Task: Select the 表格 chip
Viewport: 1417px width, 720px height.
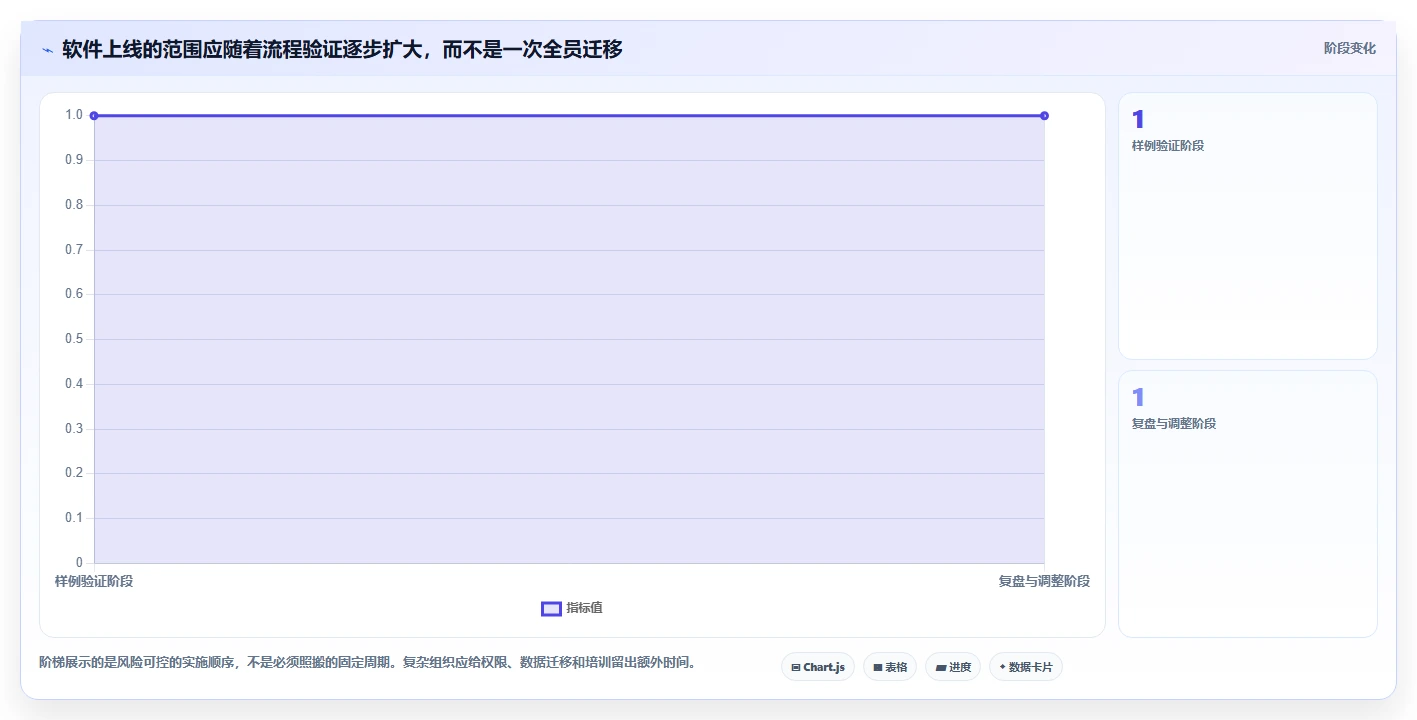Action: [x=890, y=667]
